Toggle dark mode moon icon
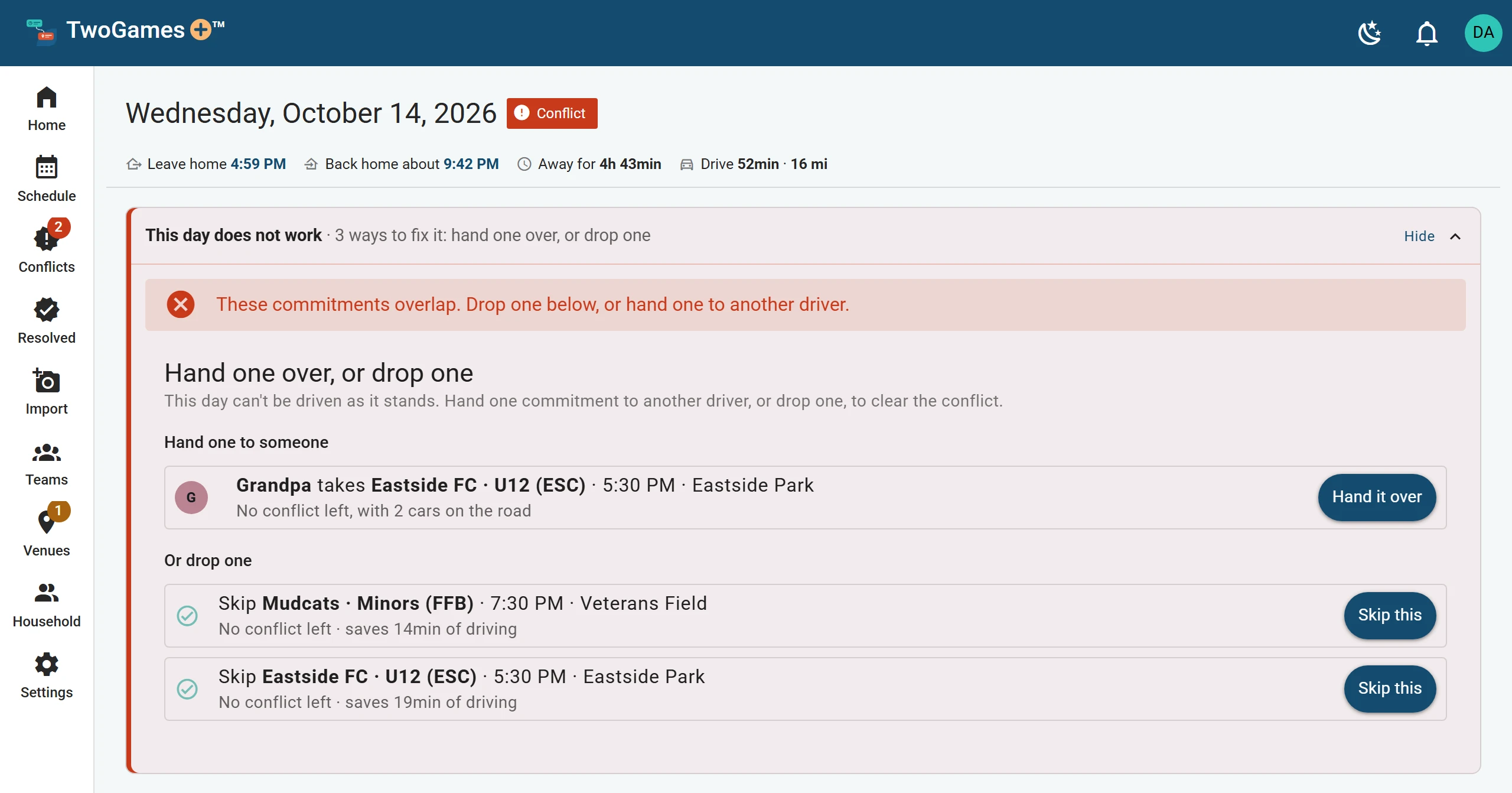Image resolution: width=1512 pixels, height=793 pixels. tap(1370, 33)
